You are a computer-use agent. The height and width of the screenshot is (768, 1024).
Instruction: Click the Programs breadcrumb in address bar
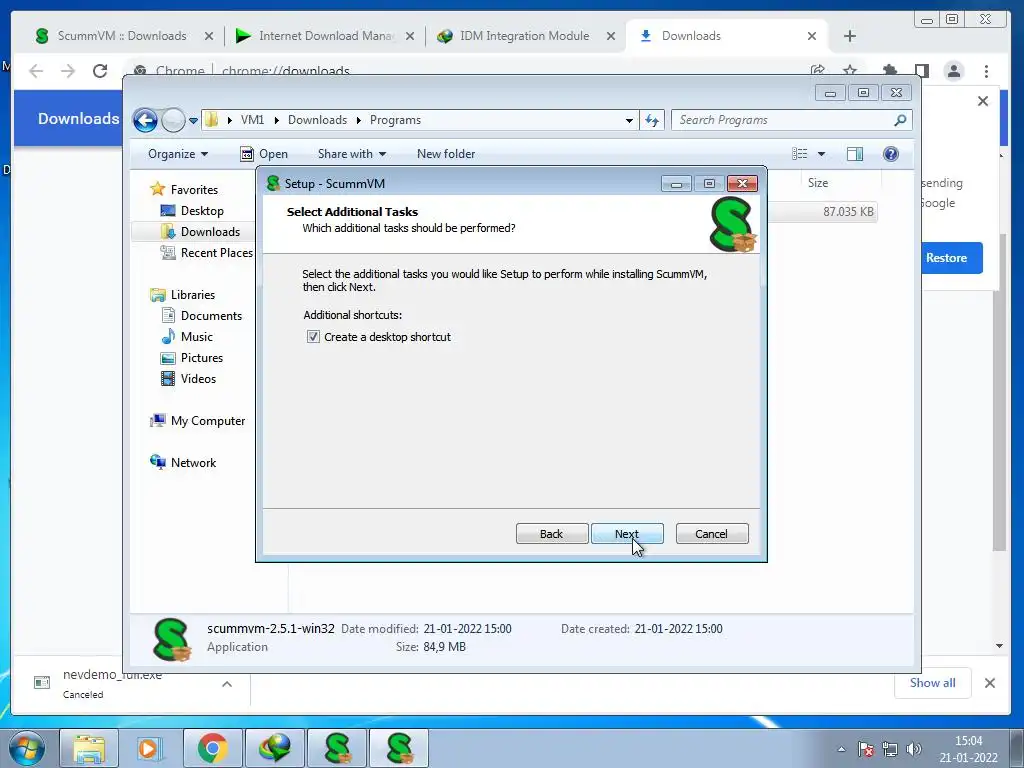(395, 120)
